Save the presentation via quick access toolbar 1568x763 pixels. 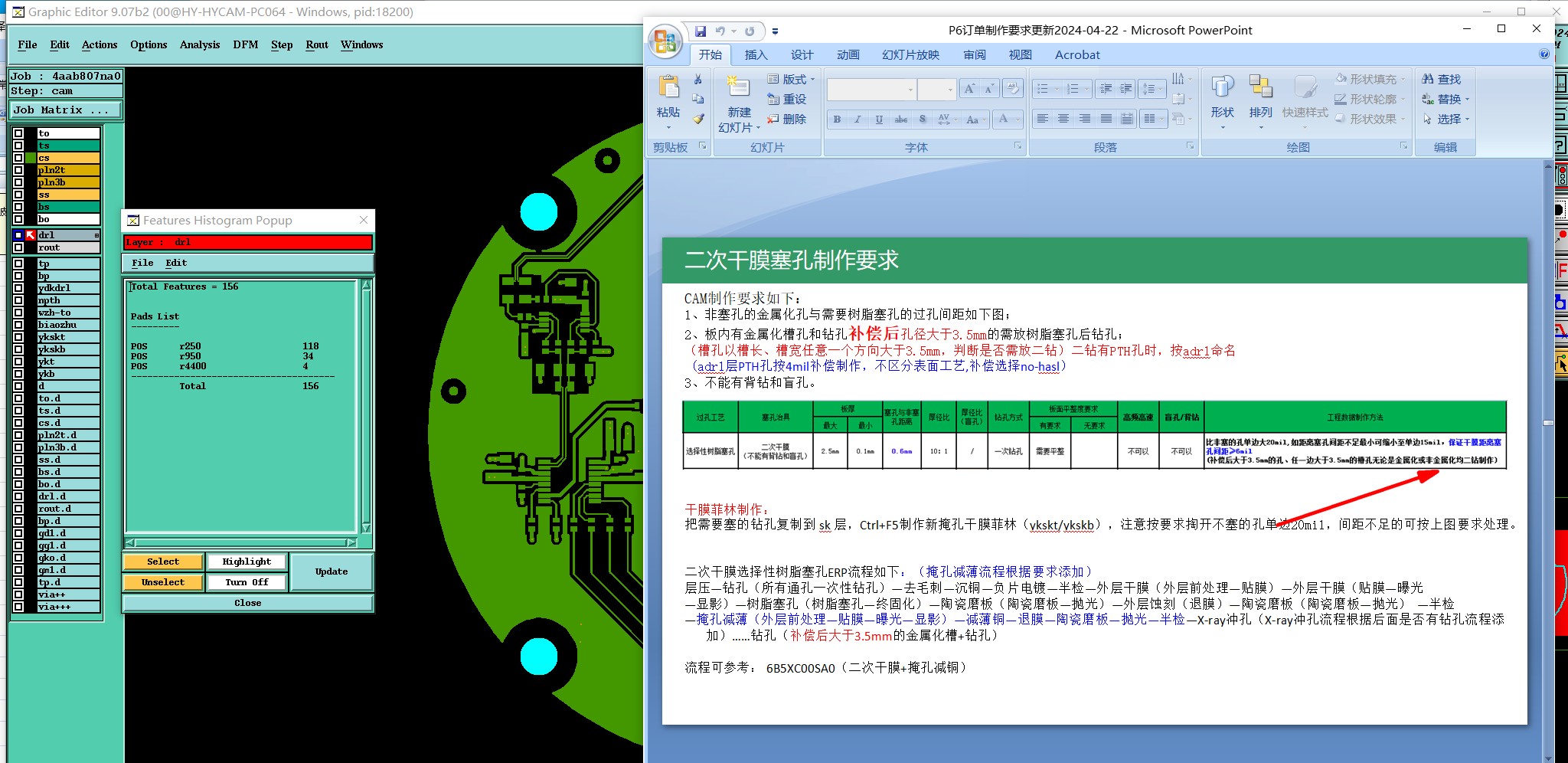coord(701,31)
